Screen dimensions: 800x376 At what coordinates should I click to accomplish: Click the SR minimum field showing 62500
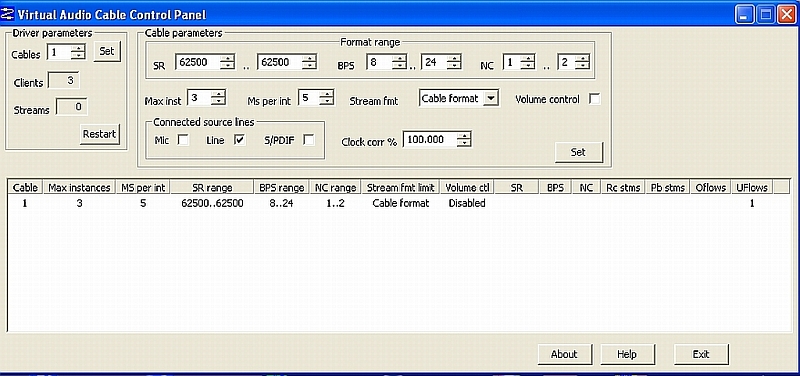198,62
